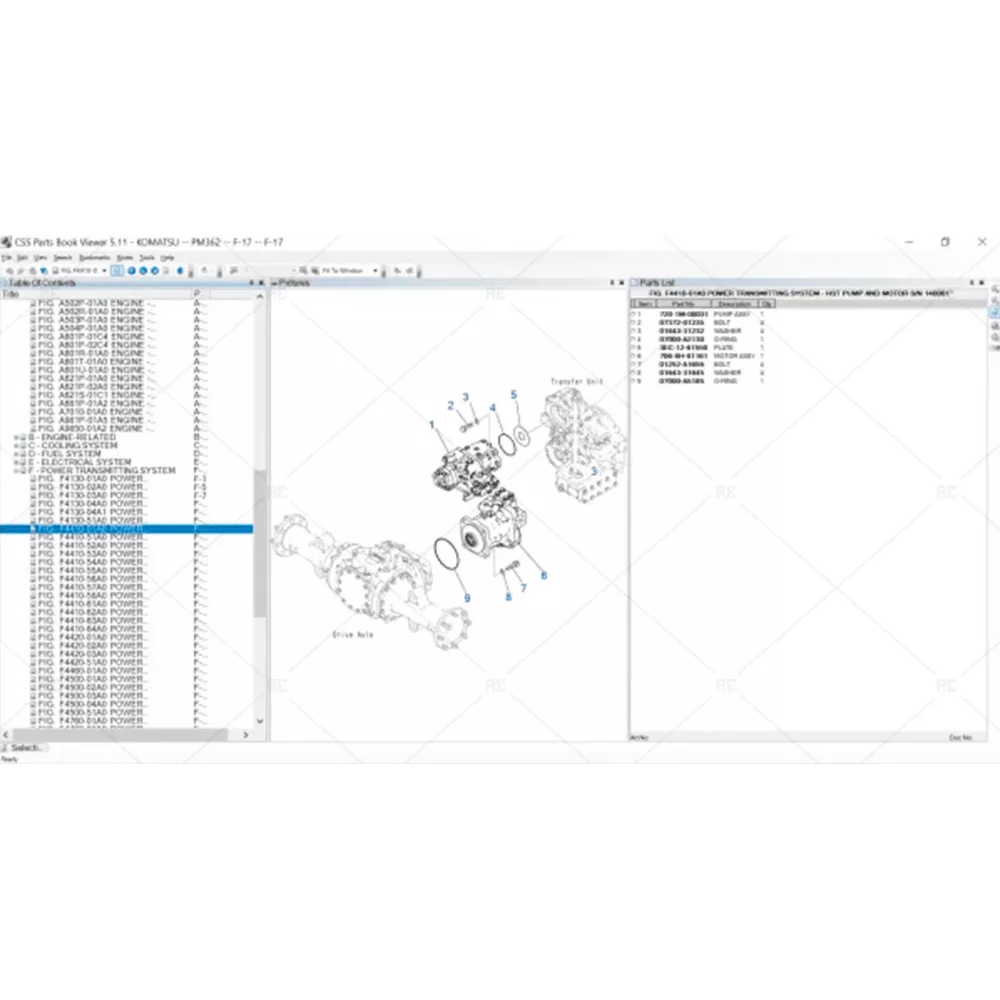The height and width of the screenshot is (1000, 1000).
Task: Open the Help menu
Action: click(168, 257)
